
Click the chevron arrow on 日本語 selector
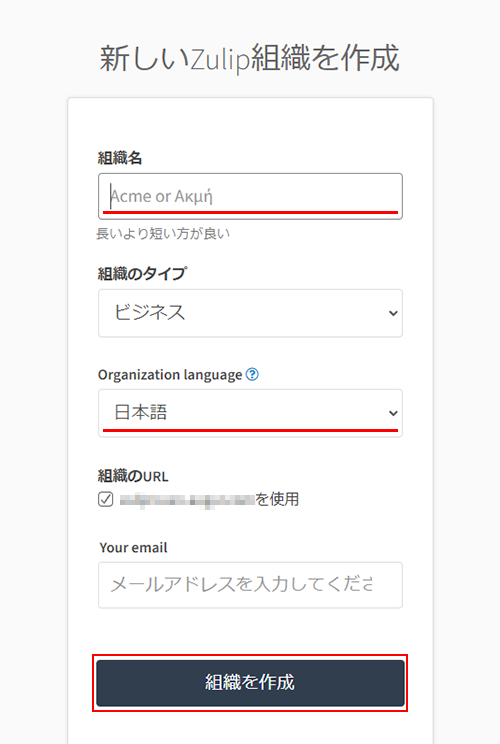point(393,413)
